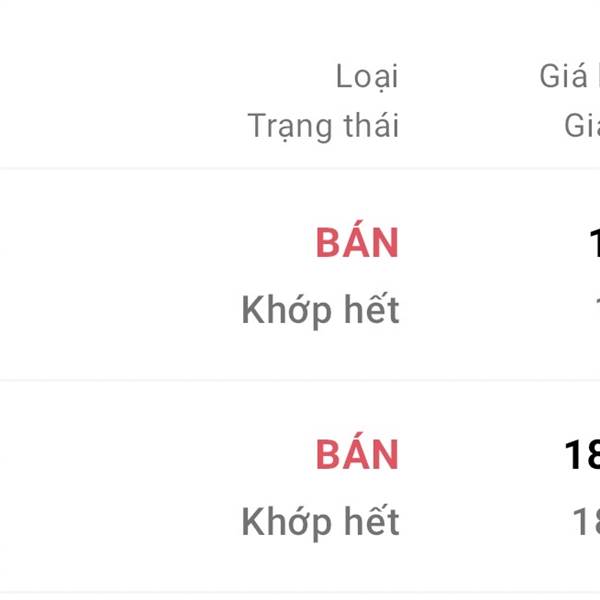The width and height of the screenshot is (600, 600).
Task: Click empty space between Loại and Giá headers
Action: [468, 77]
